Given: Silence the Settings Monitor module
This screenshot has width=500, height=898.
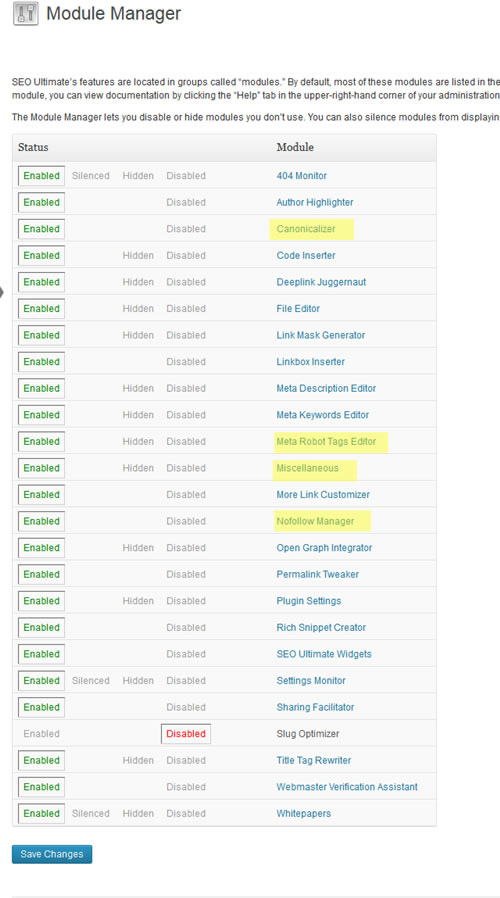Looking at the screenshot, I should 90,680.
